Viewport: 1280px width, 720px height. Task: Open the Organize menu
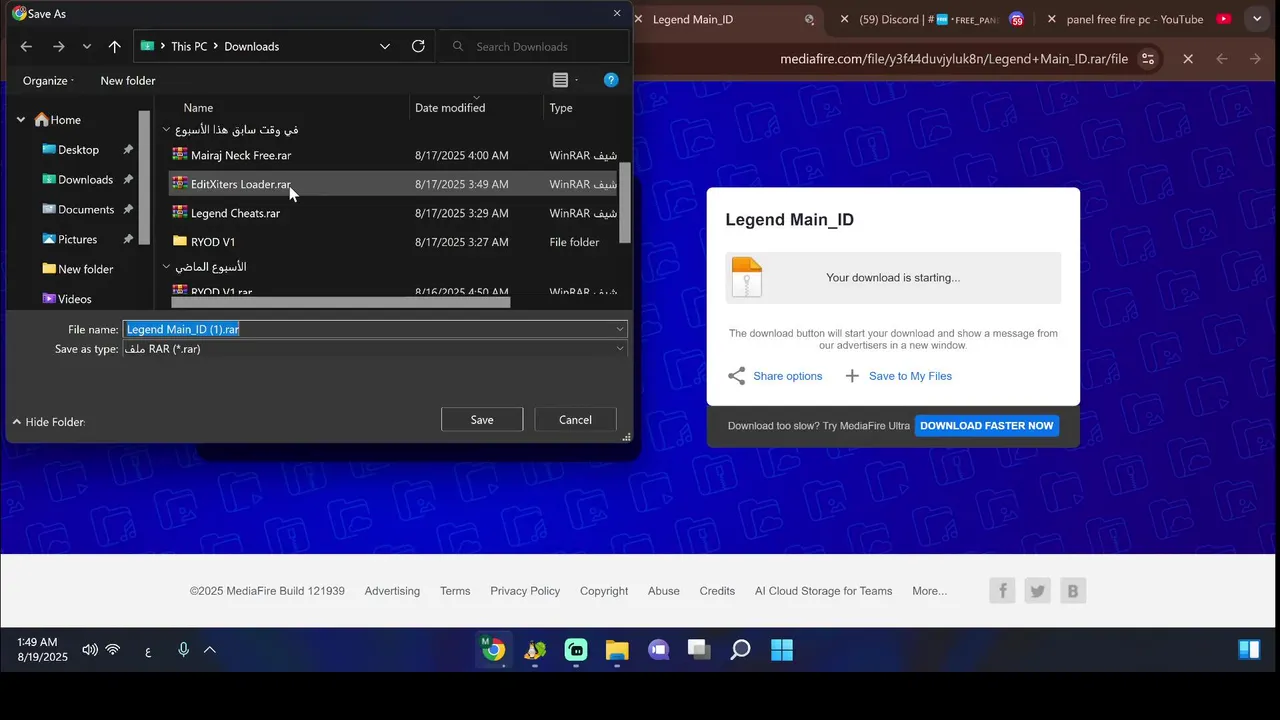pyautogui.click(x=48, y=80)
